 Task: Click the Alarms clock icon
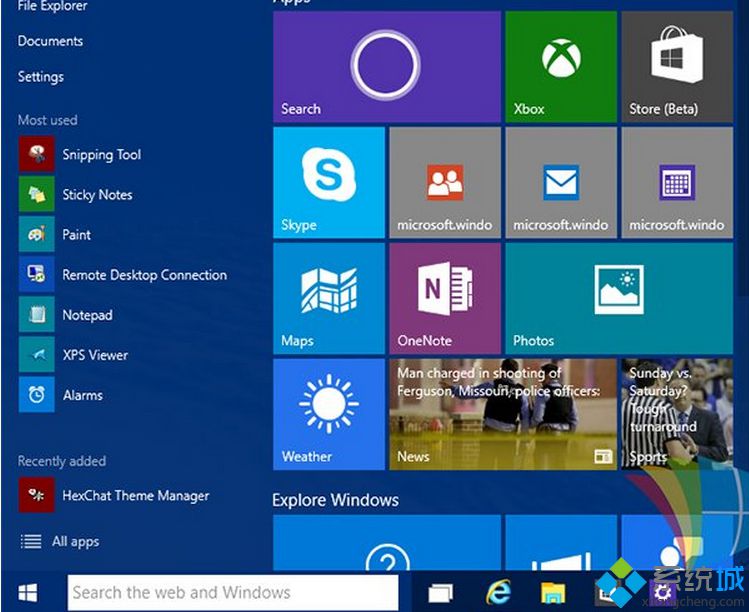(37, 395)
